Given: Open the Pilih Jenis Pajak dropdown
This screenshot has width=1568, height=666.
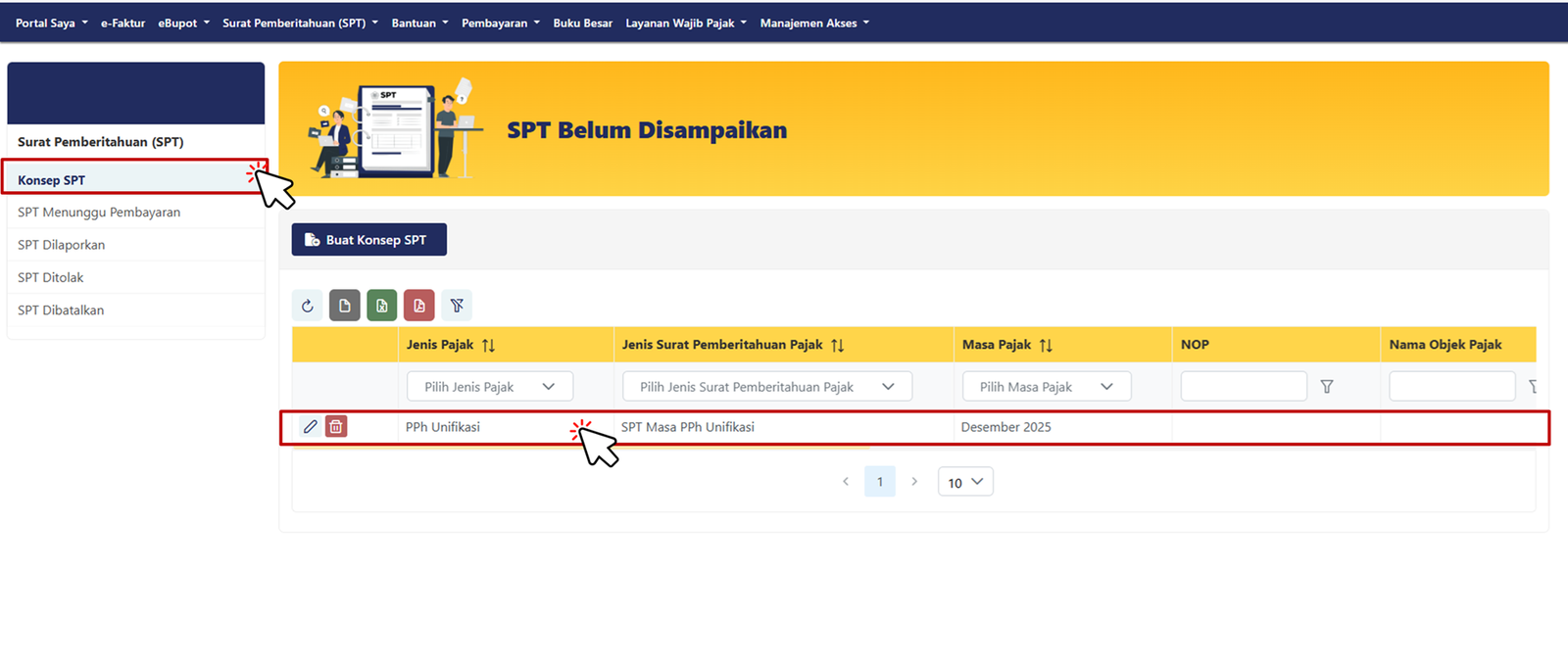Looking at the screenshot, I should 489,387.
